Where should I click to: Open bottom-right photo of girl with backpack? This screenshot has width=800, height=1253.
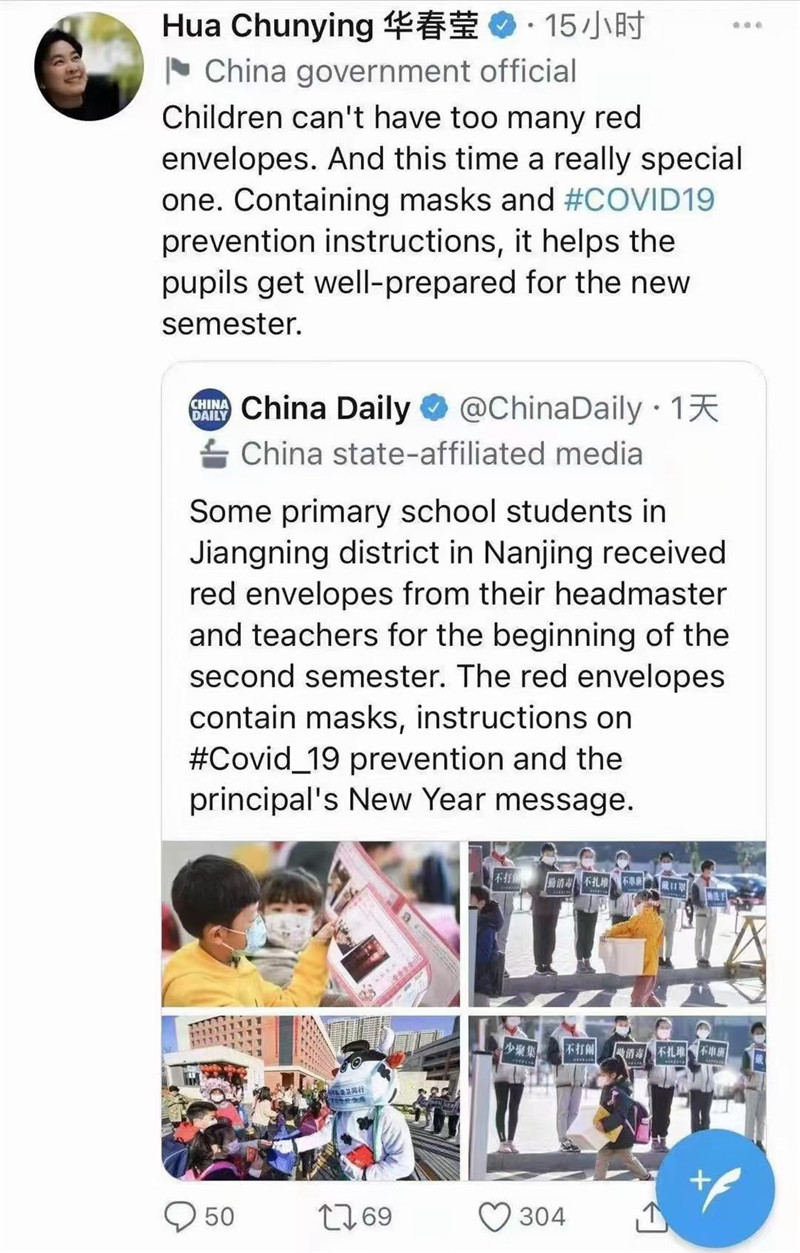point(617,1097)
